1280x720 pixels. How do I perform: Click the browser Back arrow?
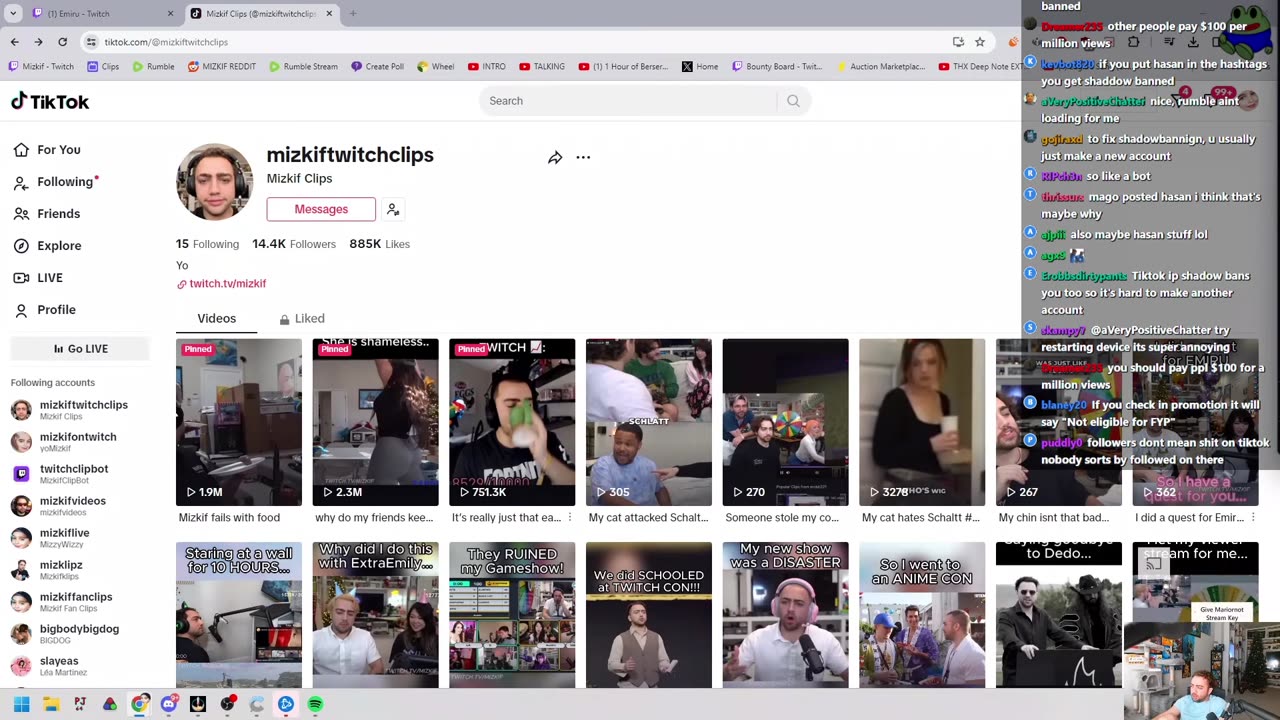click(x=14, y=42)
